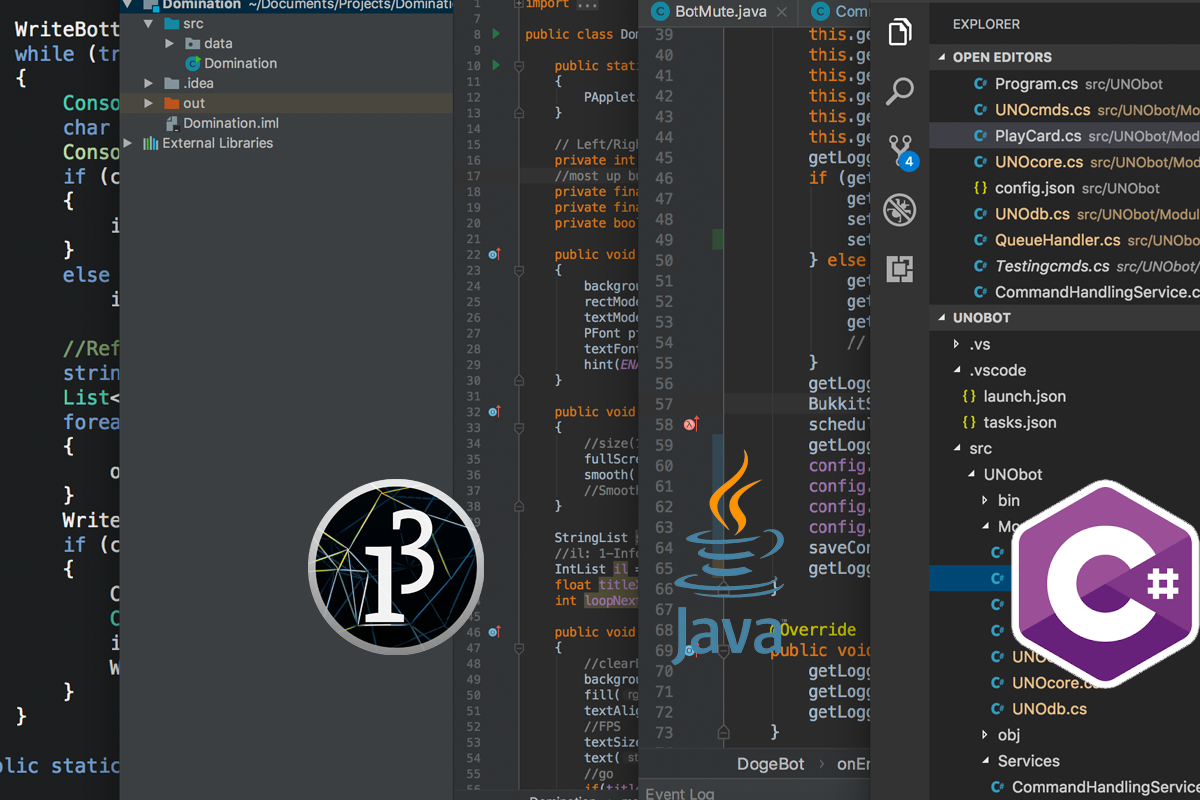Click the override marker on line 22 gutter
Image resolution: width=1200 pixels, height=800 pixels.
pyautogui.click(x=494, y=255)
